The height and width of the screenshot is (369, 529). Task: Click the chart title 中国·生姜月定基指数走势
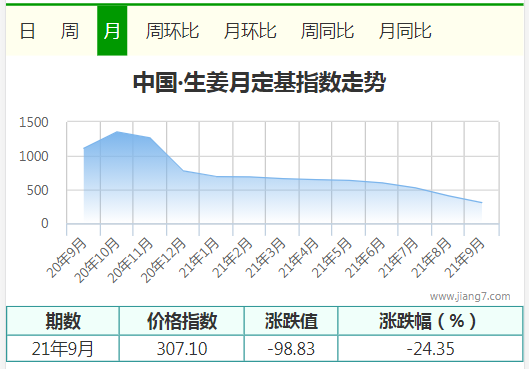[259, 82]
